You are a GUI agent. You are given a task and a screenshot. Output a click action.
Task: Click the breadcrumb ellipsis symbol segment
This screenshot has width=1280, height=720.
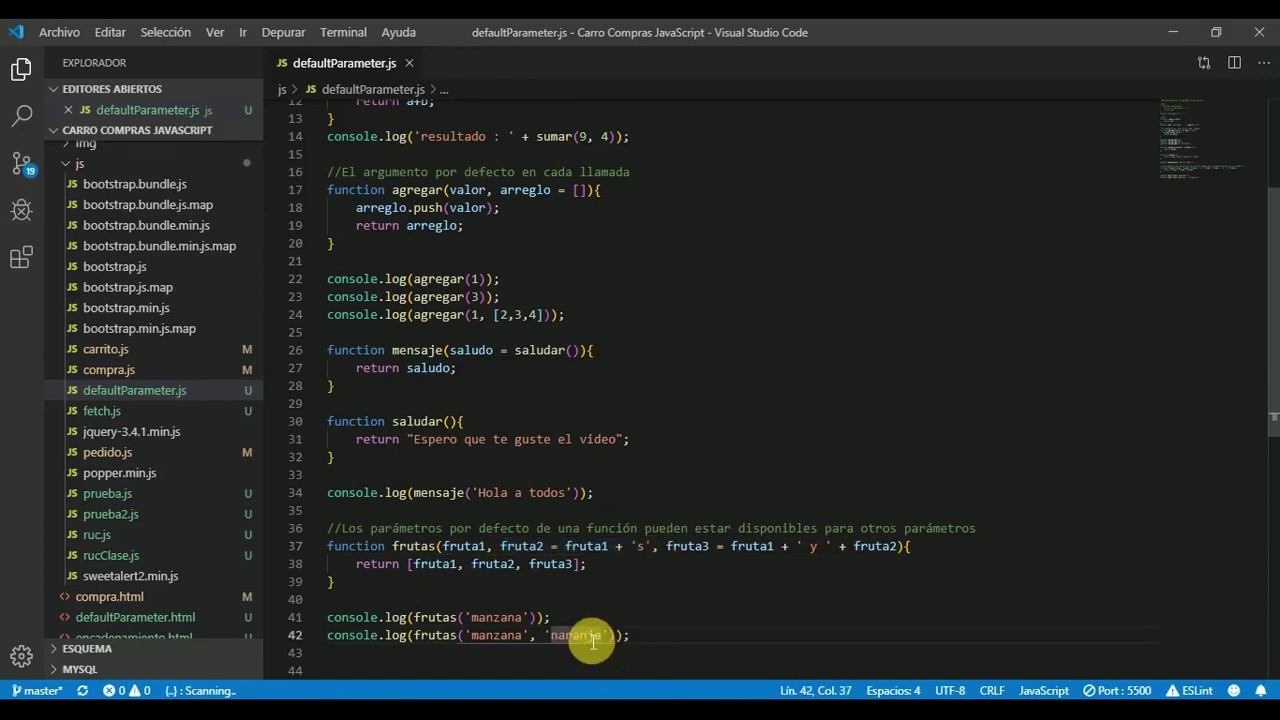444,90
